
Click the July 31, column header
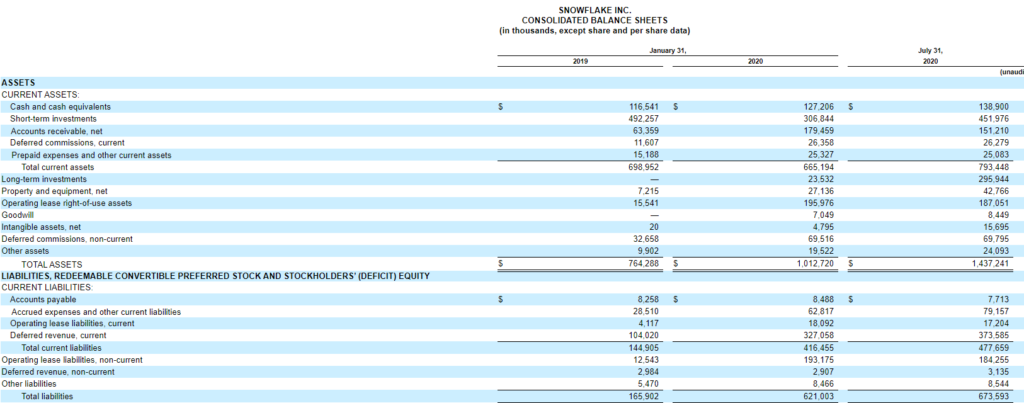point(930,49)
